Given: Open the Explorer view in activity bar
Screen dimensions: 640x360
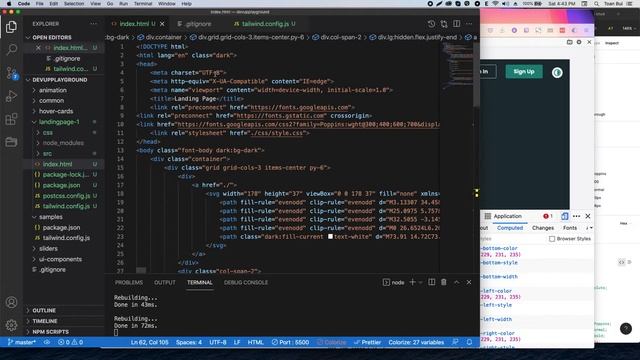Looking at the screenshot, I should pos(11,27).
